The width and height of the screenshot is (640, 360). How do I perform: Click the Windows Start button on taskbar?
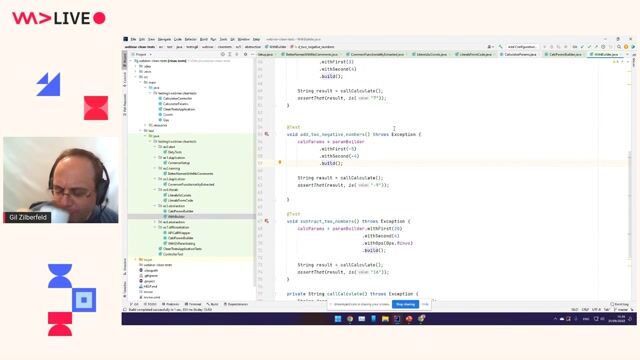click(338, 319)
